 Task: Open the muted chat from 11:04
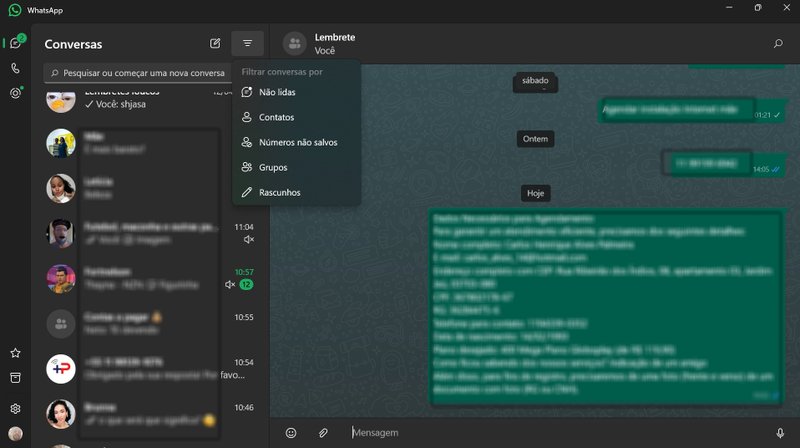(x=151, y=233)
